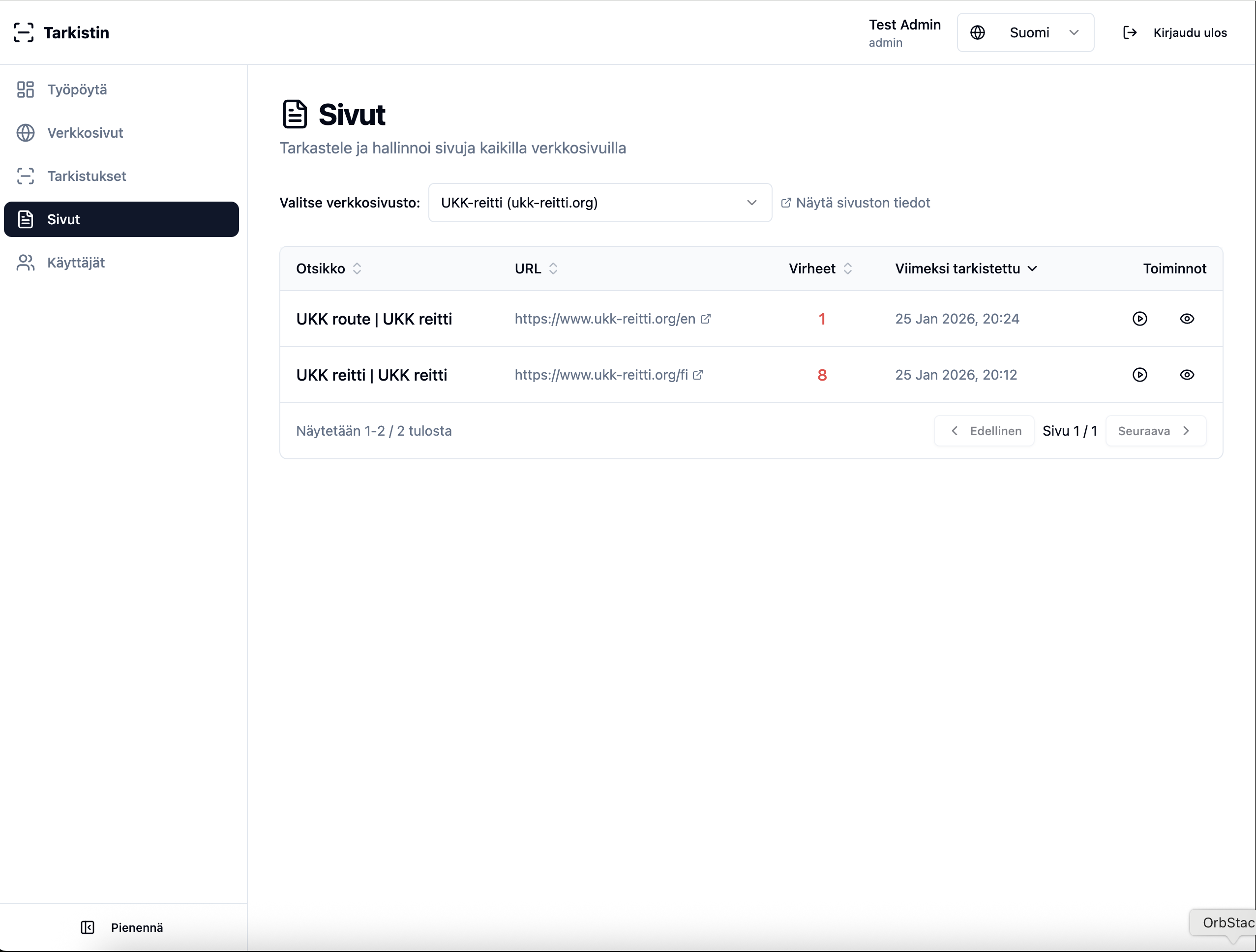This screenshot has height=952, width=1256.
Task: Click Näytä sivuston tiedot link
Action: (856, 203)
